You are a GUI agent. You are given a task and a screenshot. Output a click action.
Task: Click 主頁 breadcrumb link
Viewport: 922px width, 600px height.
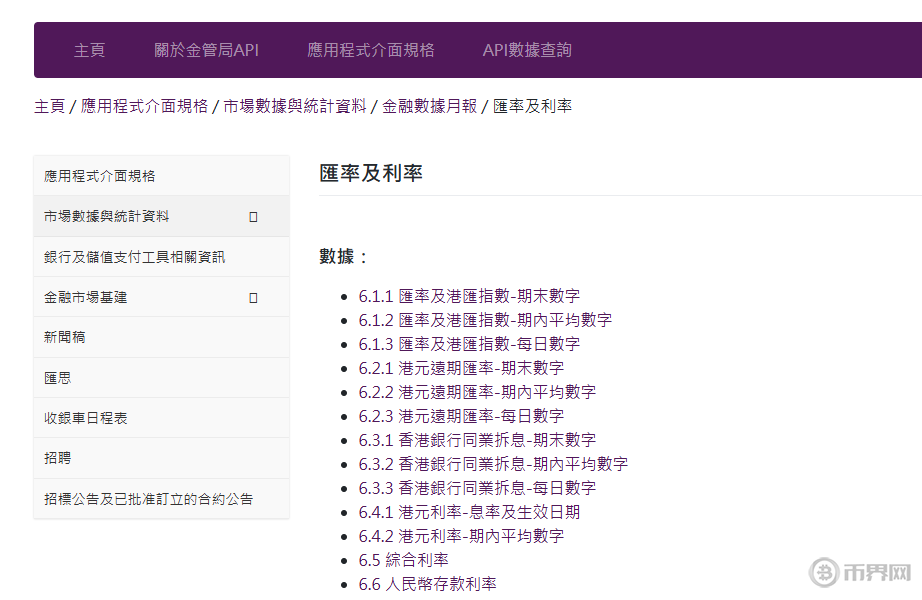[x=49, y=106]
